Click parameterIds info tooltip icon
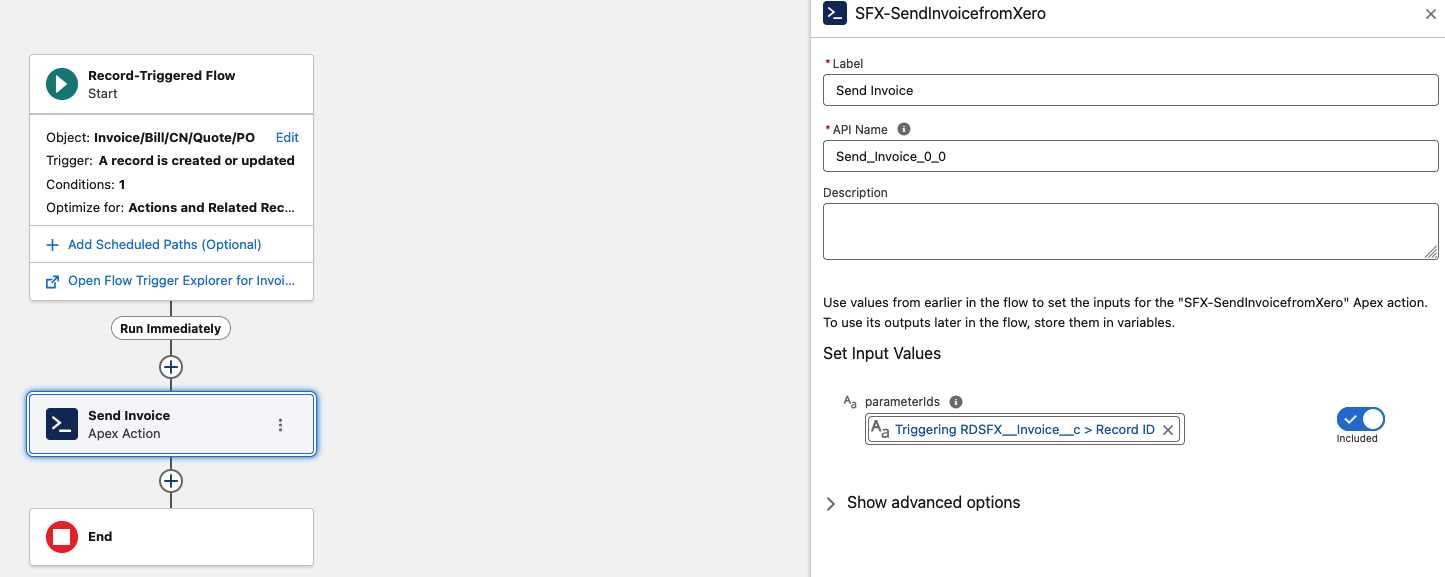1445x577 pixels. point(956,402)
